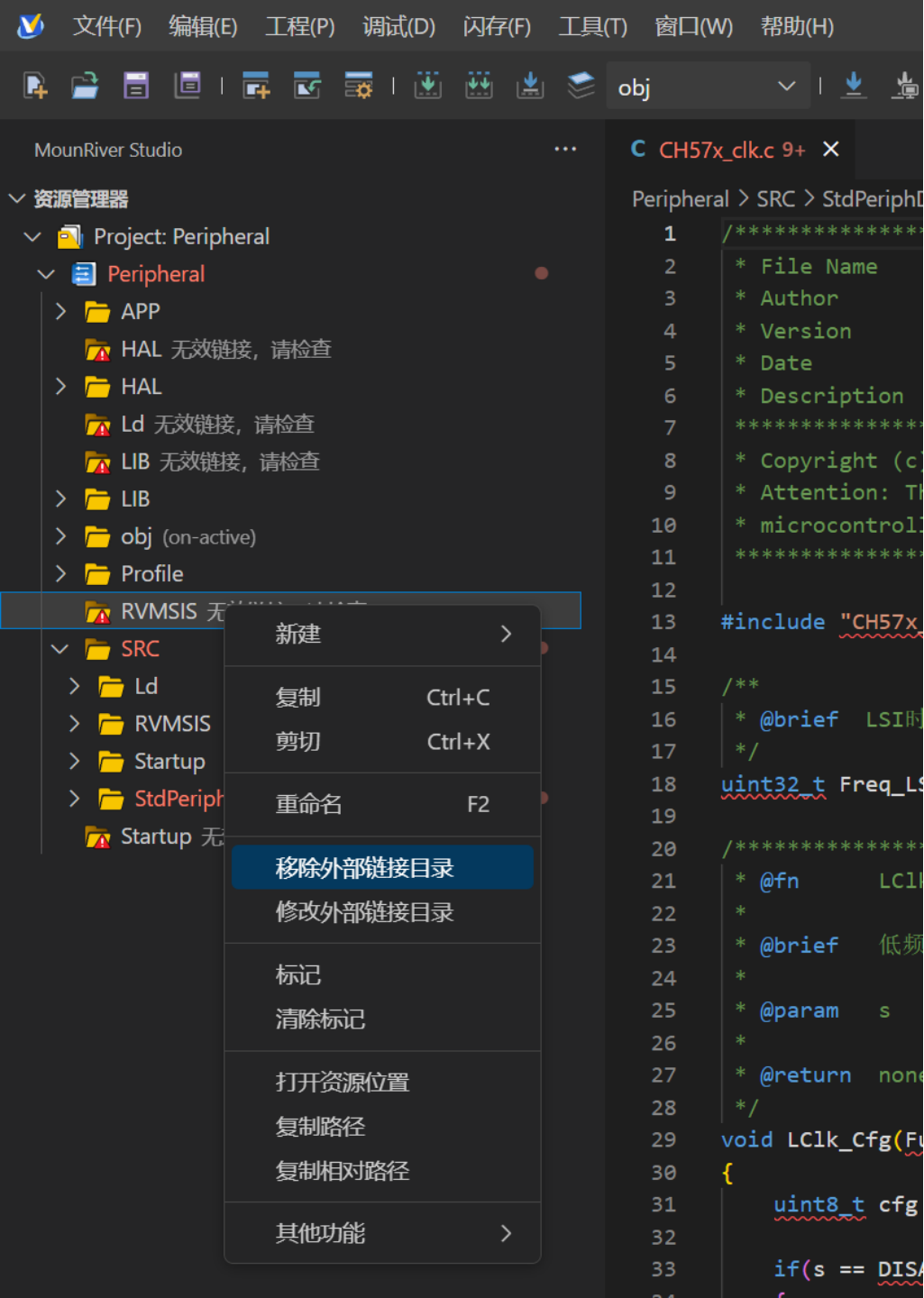This screenshot has height=1298, width=924.
Task: Open the 窗口(W) menu
Action: pyautogui.click(x=693, y=26)
